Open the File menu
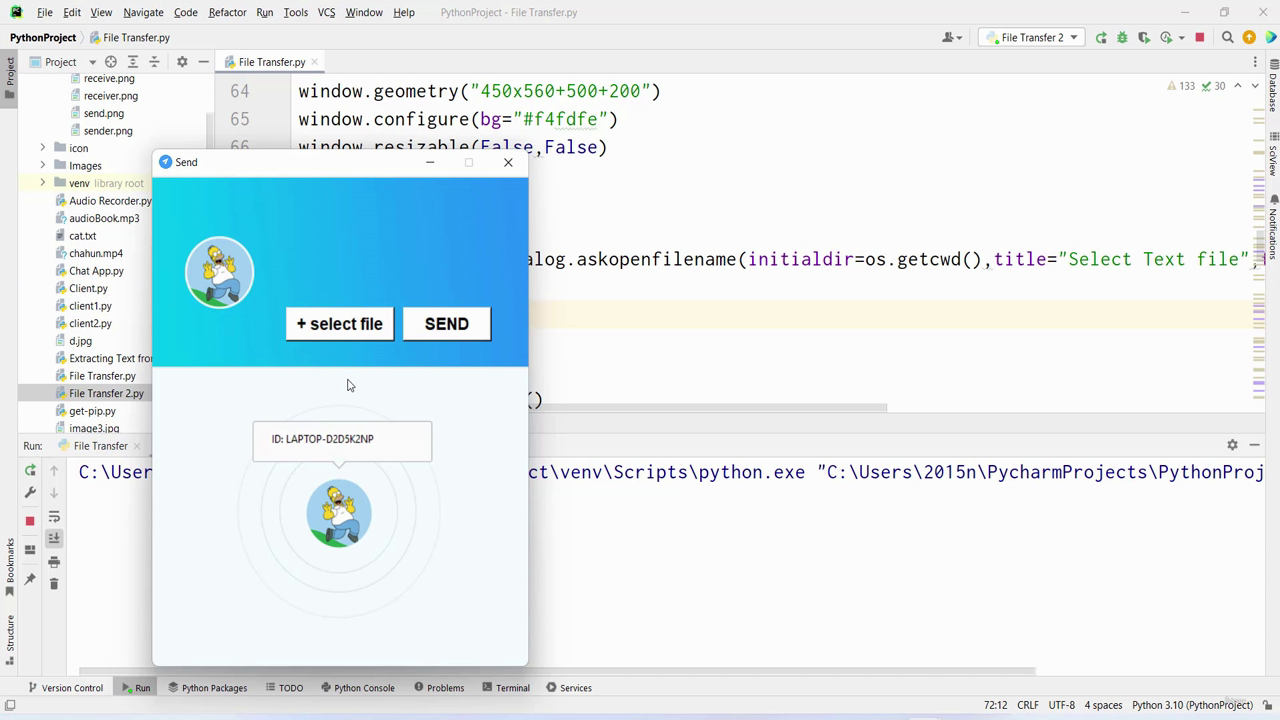Screen dimensions: 1280x720 tap(44, 12)
